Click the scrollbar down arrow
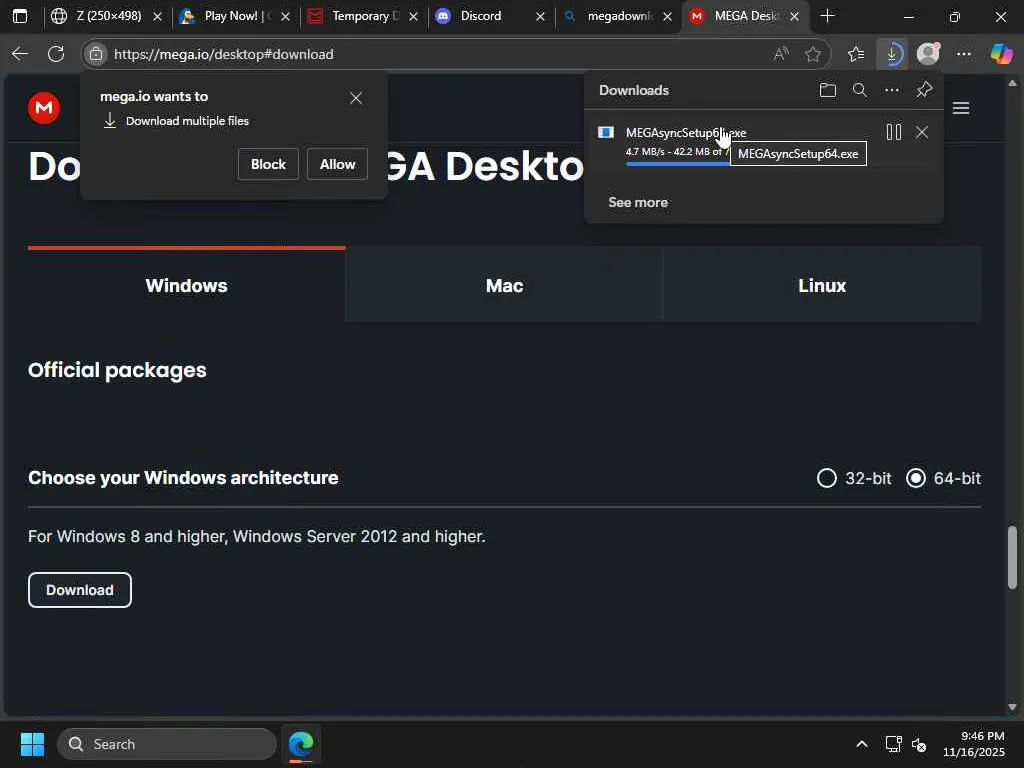Viewport: 1024px width, 768px height. 1012,707
